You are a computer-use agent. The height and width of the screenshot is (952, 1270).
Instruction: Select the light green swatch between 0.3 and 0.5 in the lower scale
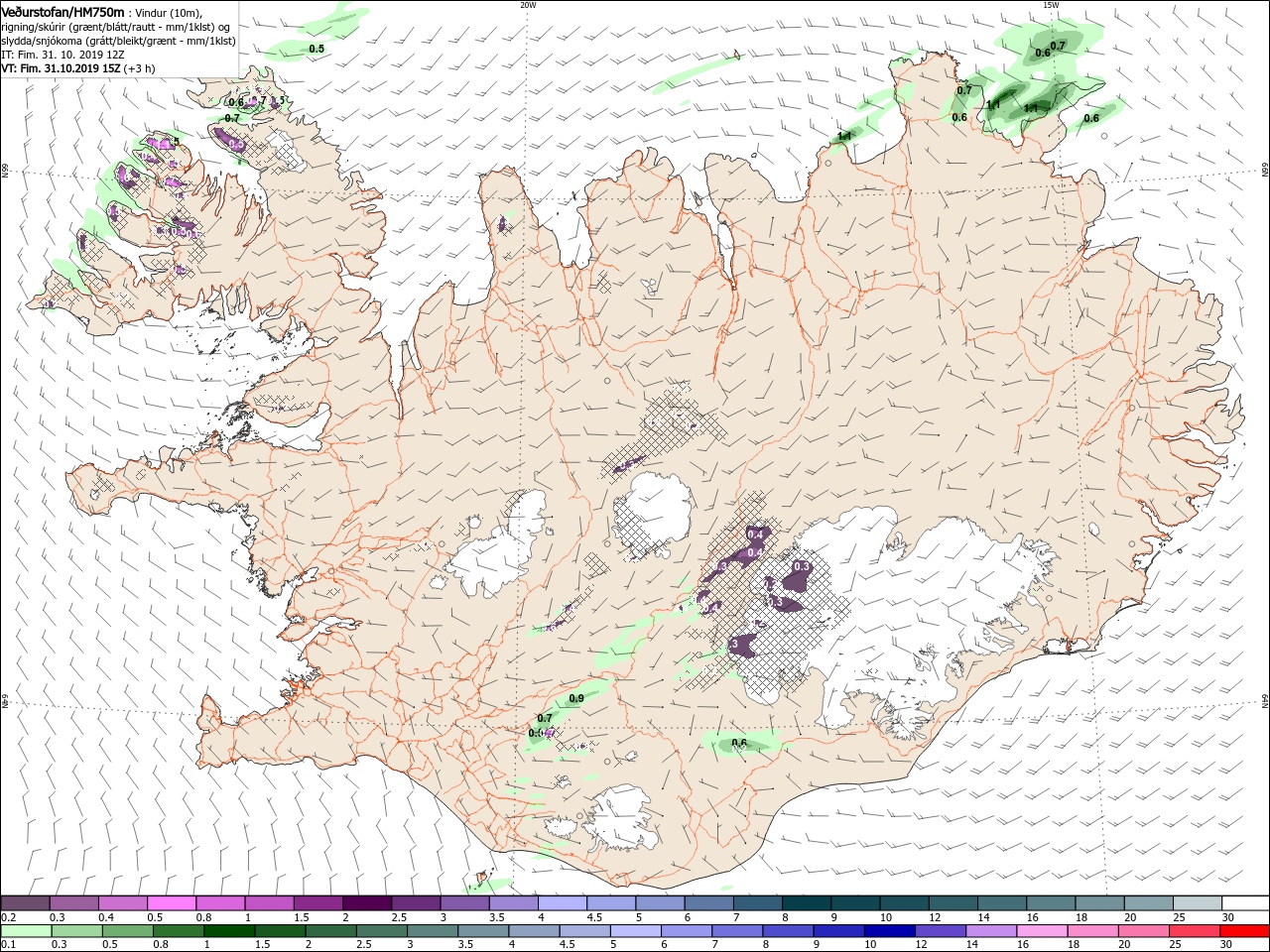tap(77, 931)
